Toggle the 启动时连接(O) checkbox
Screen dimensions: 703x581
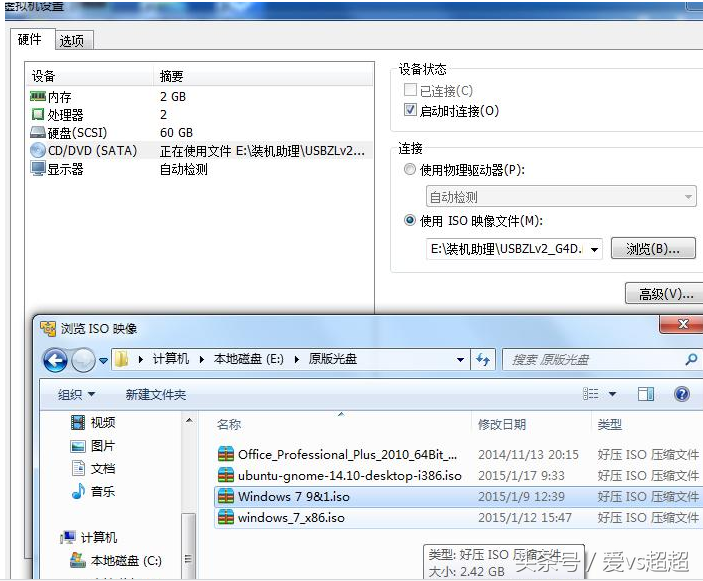[410, 110]
